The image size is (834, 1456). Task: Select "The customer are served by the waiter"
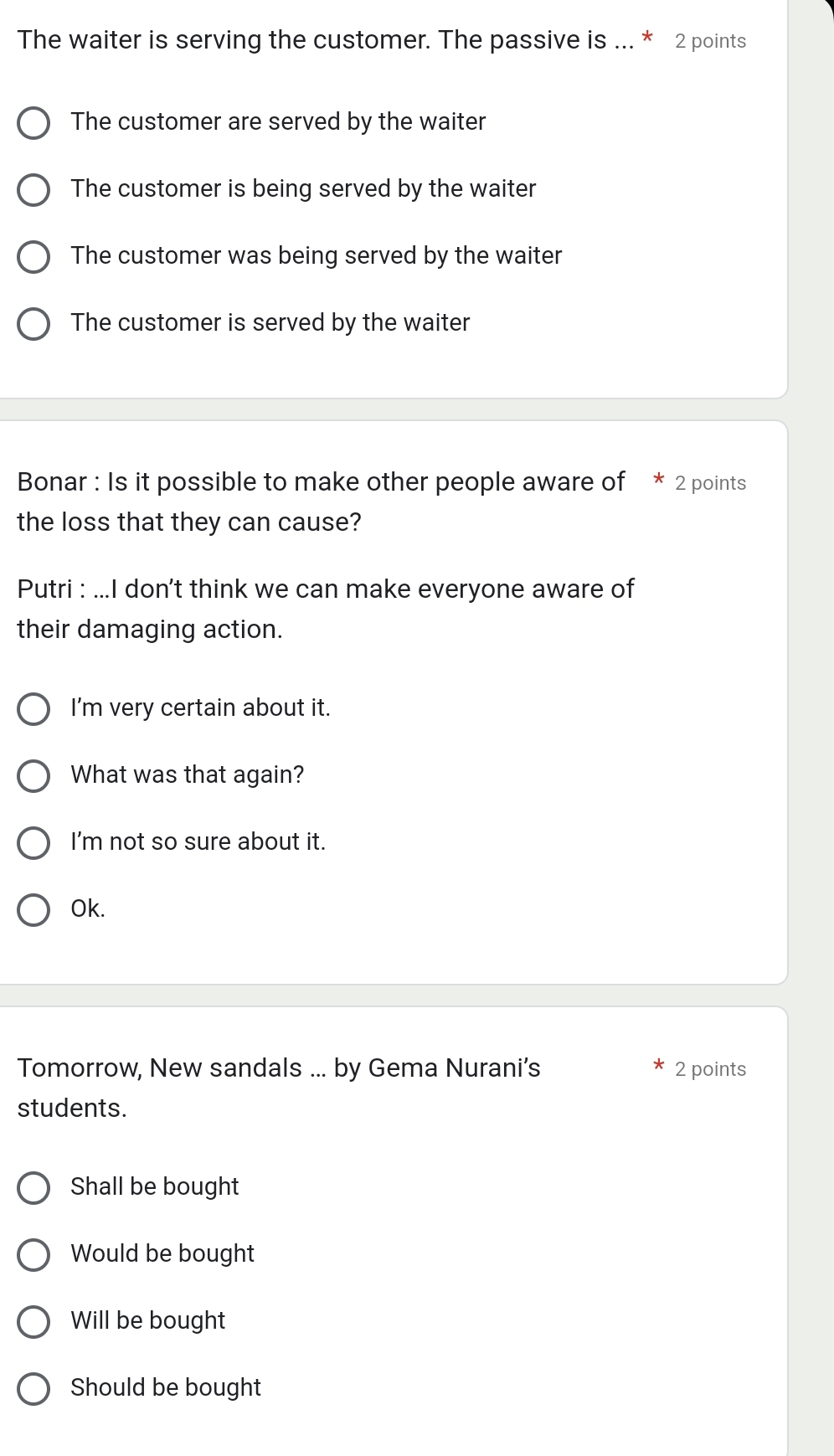[x=33, y=122]
